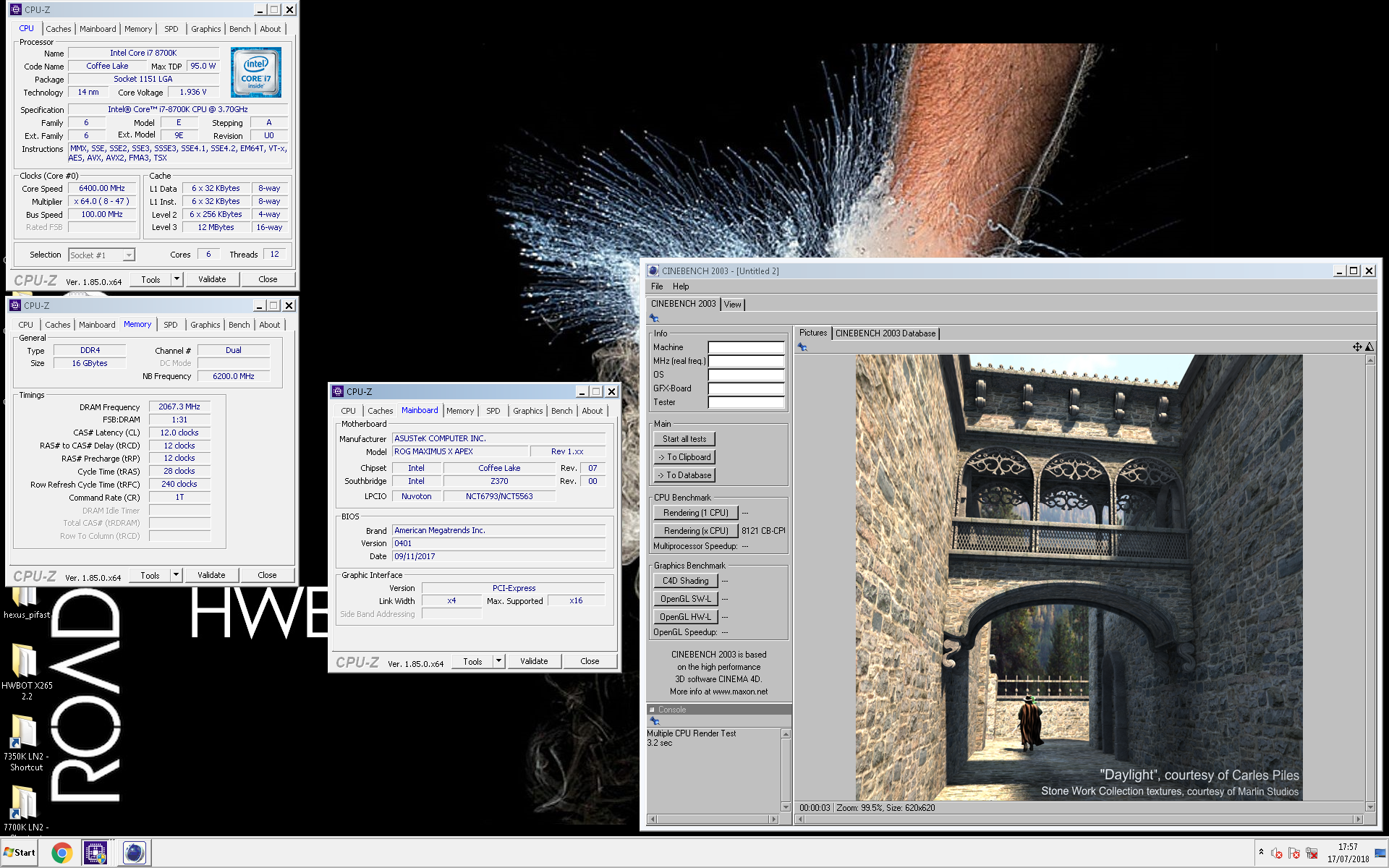The image size is (1389, 868).
Task: Open the Tools dropdown arrow in the CPU-Z Mainboard window
Action: tap(498, 661)
